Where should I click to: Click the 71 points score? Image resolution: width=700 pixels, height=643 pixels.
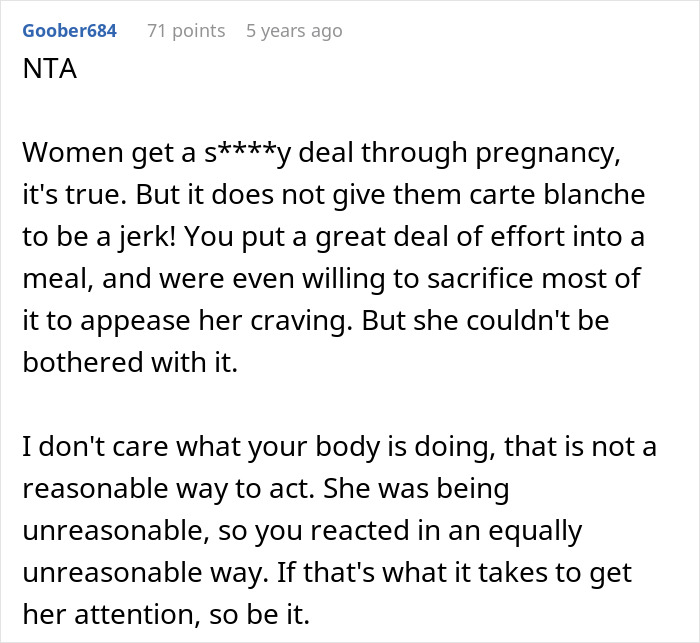tap(186, 31)
